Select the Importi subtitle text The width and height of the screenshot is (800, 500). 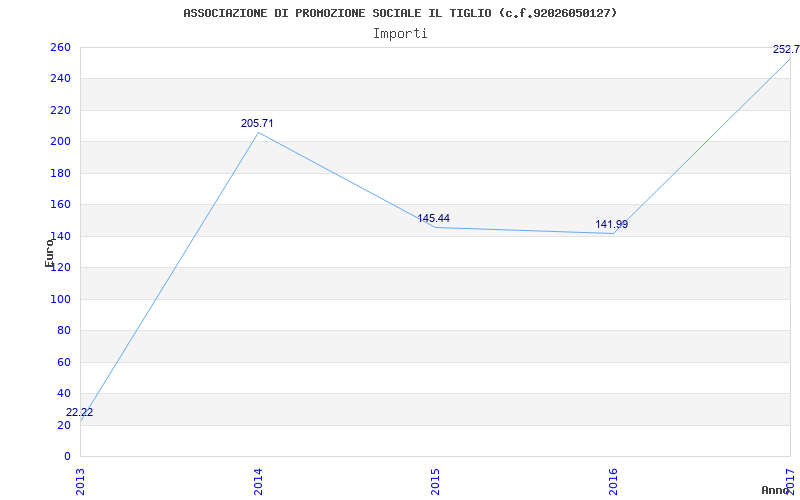tap(400, 33)
